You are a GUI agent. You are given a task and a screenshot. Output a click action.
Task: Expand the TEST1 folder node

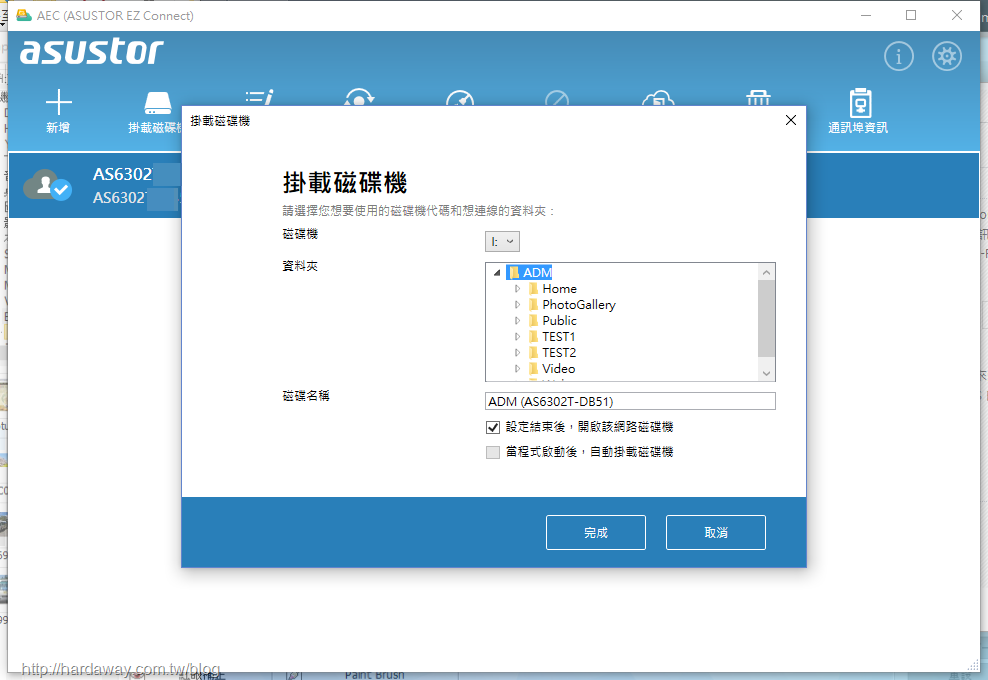point(517,337)
